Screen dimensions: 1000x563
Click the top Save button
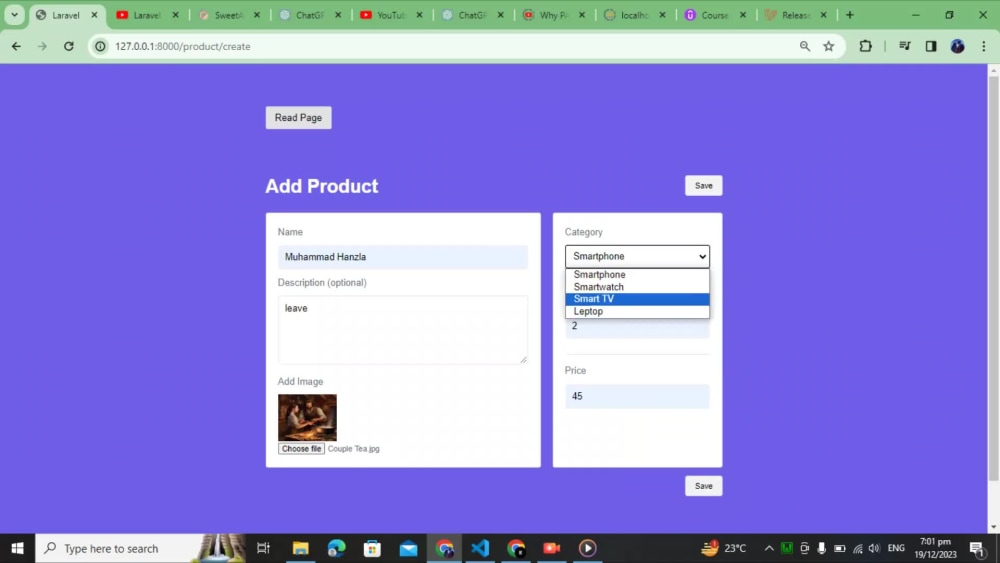click(x=703, y=186)
